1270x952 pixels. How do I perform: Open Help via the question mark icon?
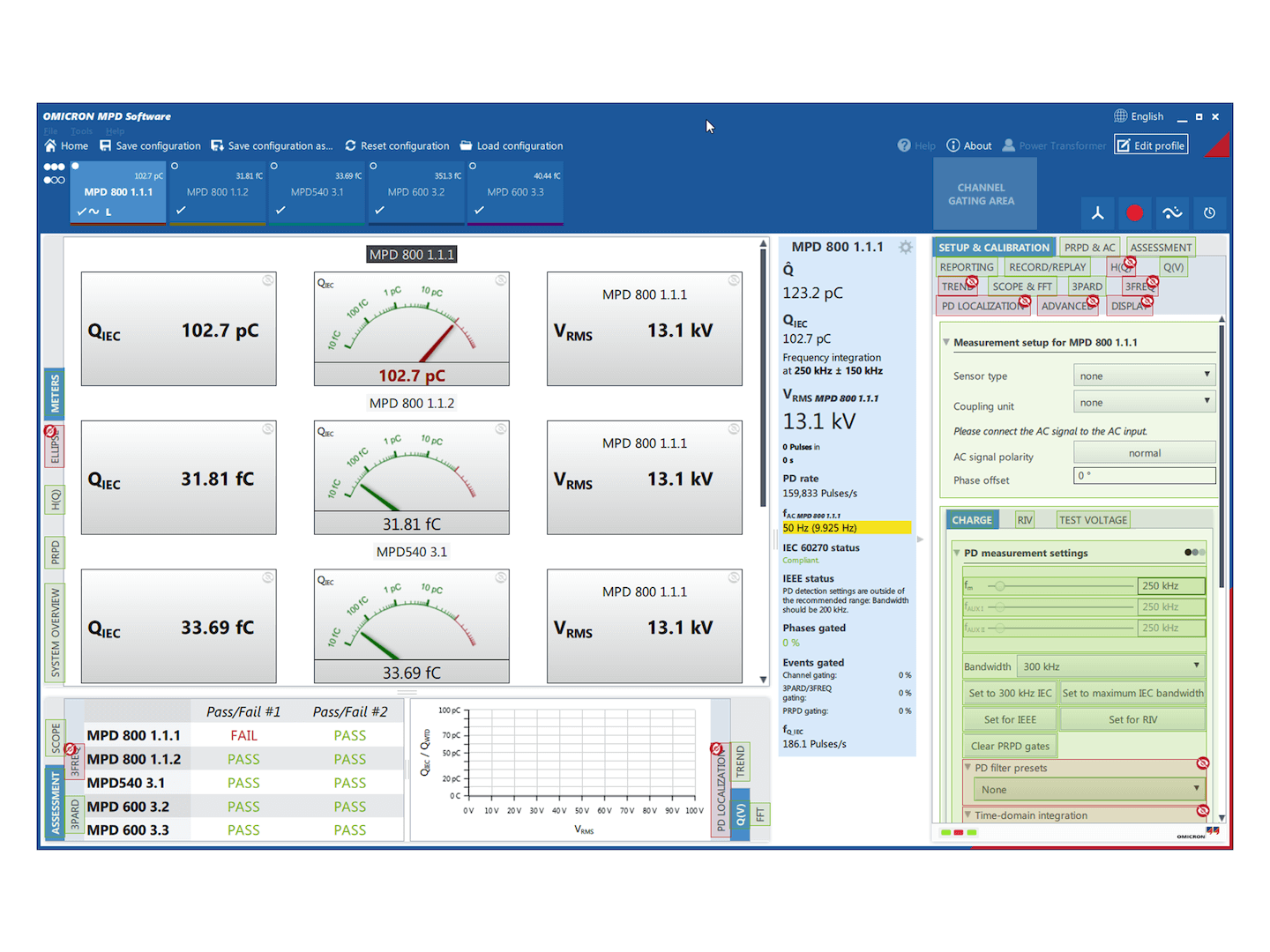coord(904,145)
